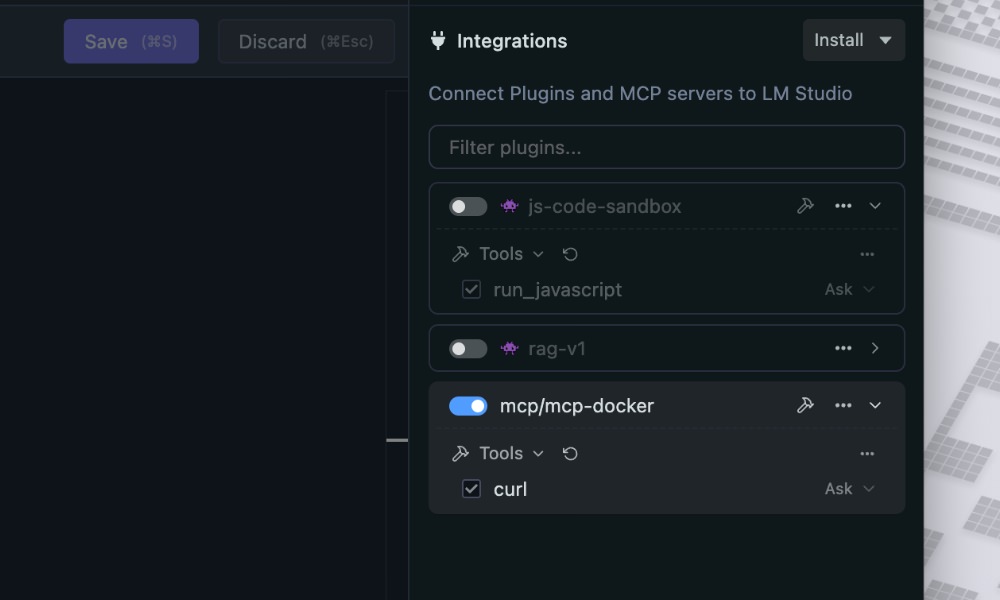Uncheck the curl tool checkbox
1000x600 pixels.
(x=470, y=489)
